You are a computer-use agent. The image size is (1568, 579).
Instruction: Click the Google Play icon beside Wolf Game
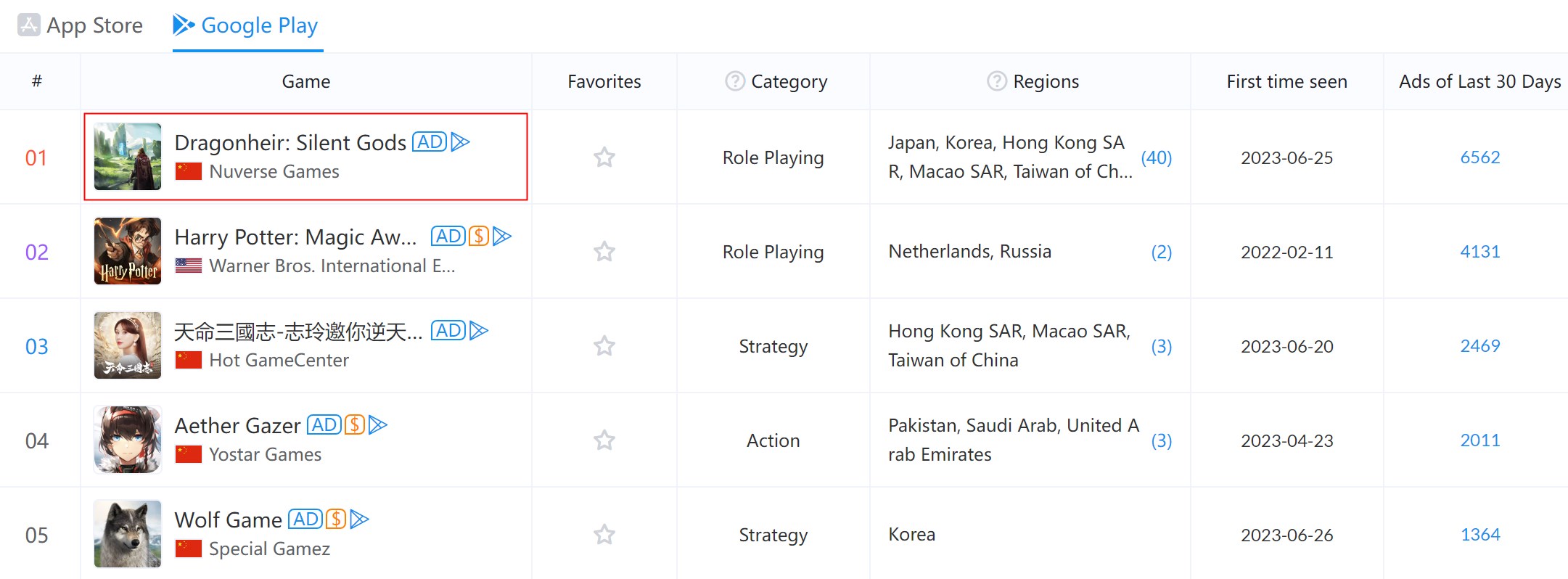(360, 519)
